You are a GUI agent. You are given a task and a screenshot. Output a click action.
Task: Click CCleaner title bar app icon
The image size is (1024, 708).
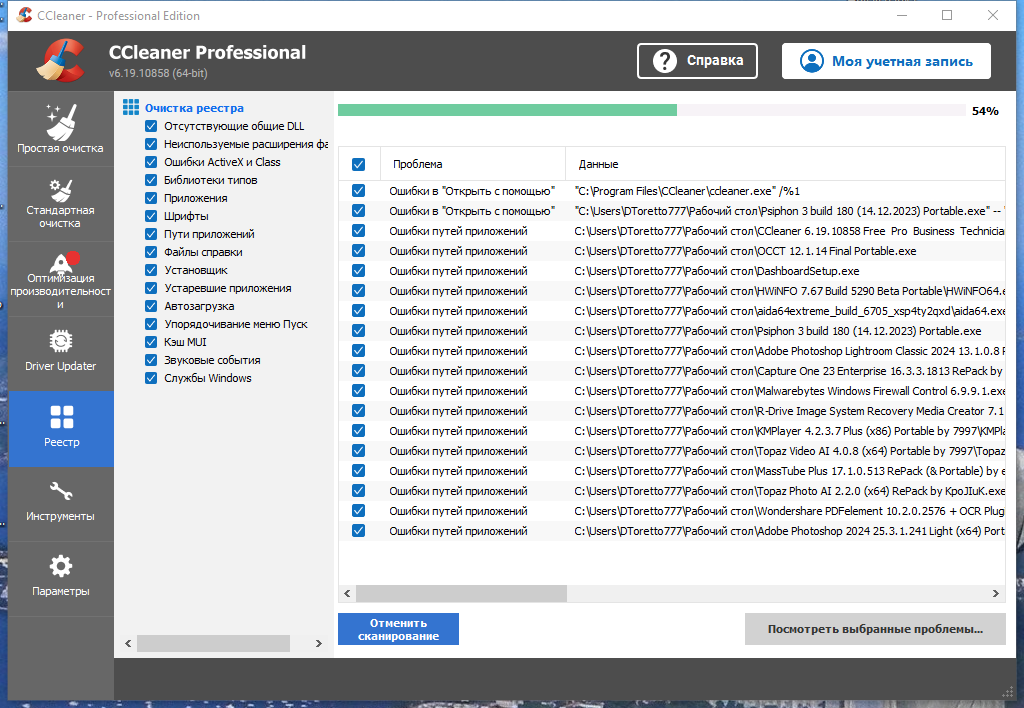24,15
